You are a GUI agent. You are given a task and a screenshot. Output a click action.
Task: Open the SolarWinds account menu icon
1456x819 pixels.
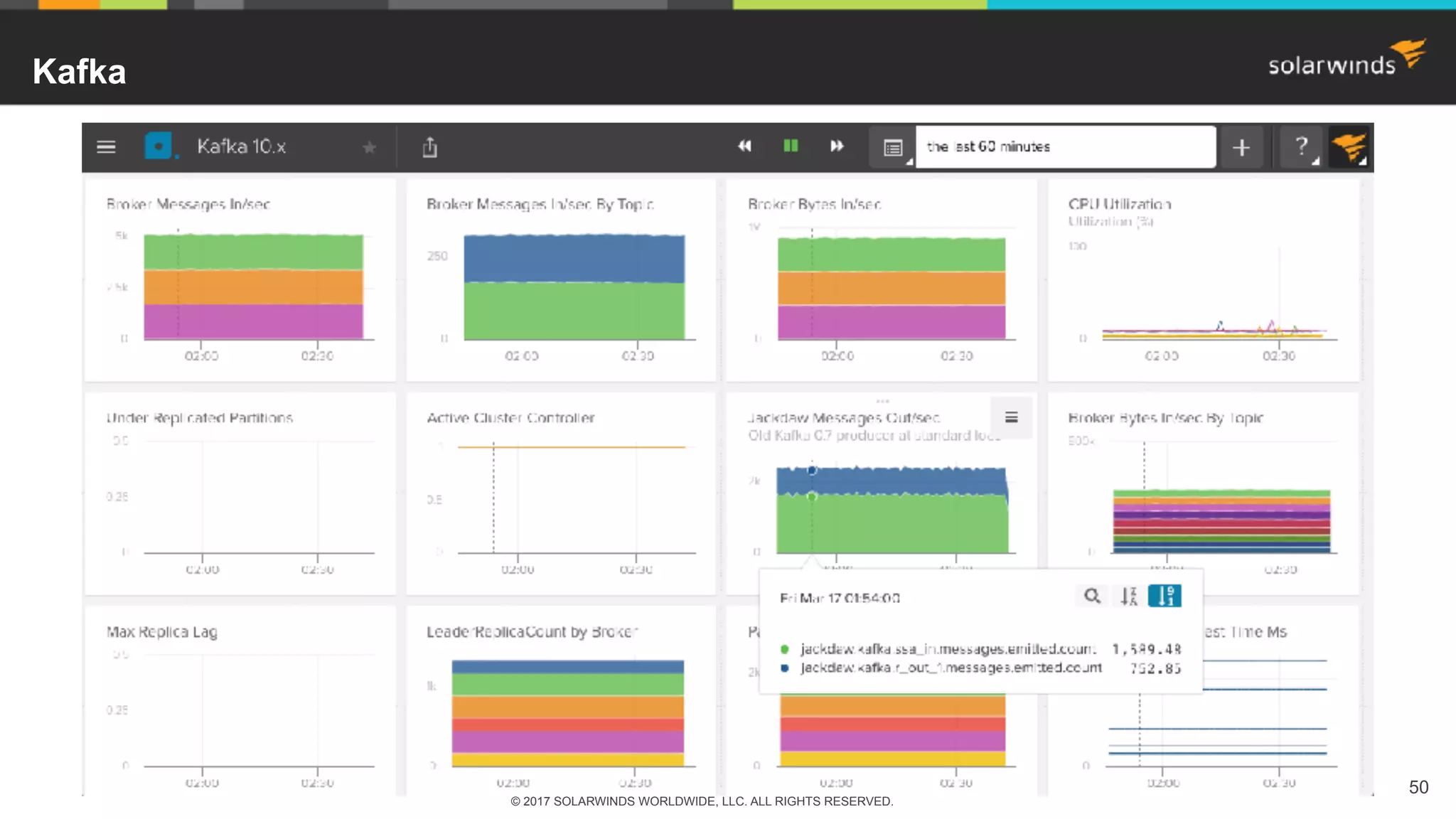pos(1349,147)
